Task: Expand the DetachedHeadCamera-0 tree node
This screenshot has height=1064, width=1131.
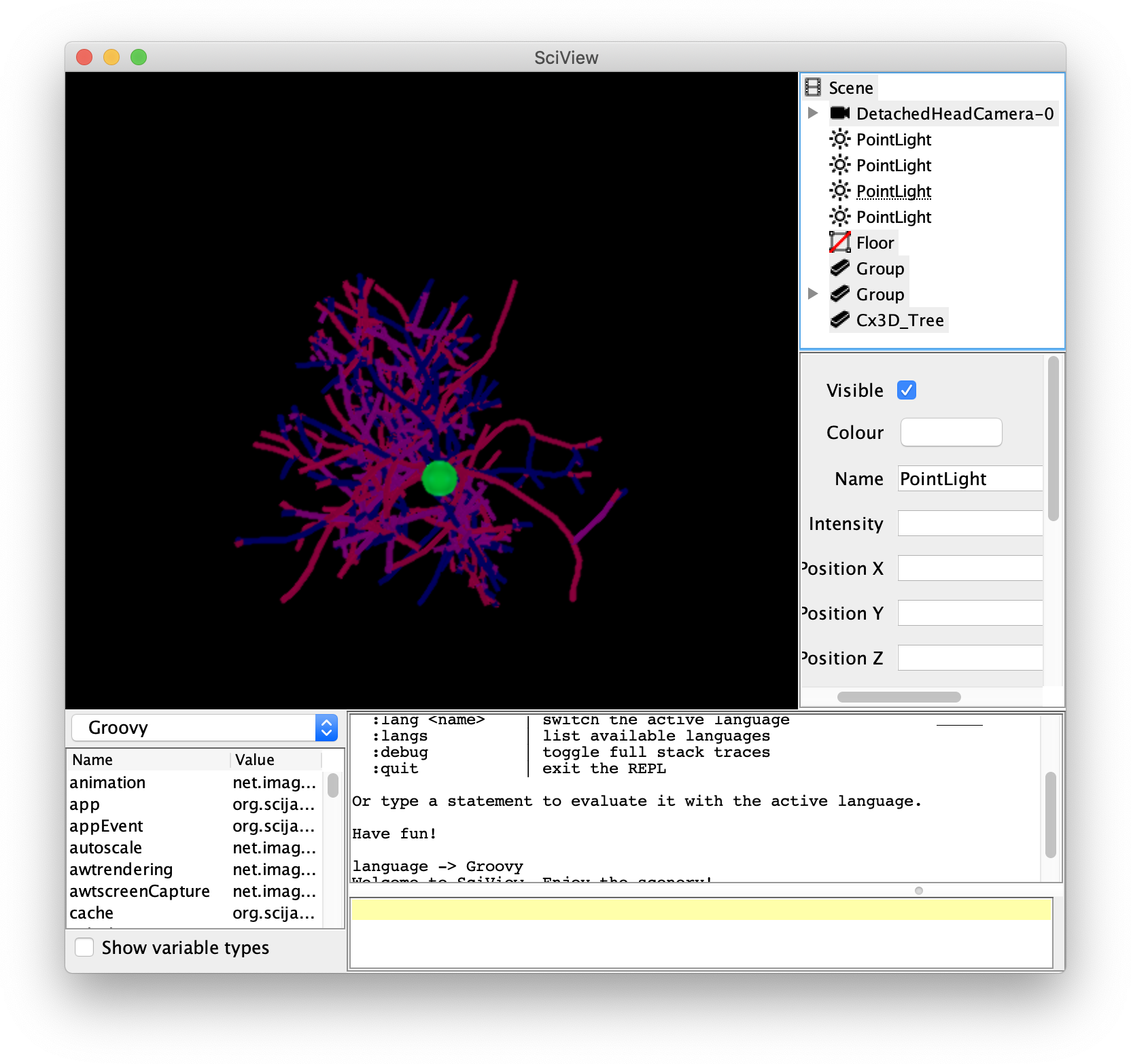Action: [x=813, y=113]
